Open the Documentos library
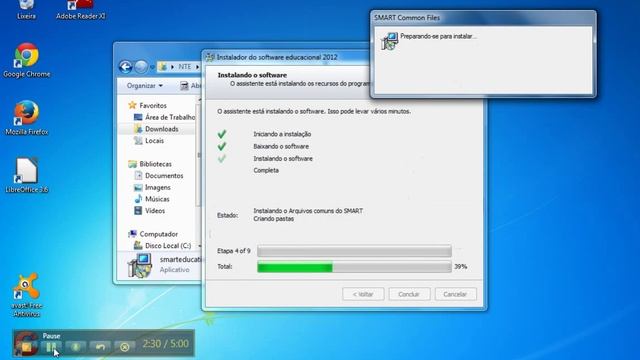The height and width of the screenshot is (360, 640). (159, 176)
